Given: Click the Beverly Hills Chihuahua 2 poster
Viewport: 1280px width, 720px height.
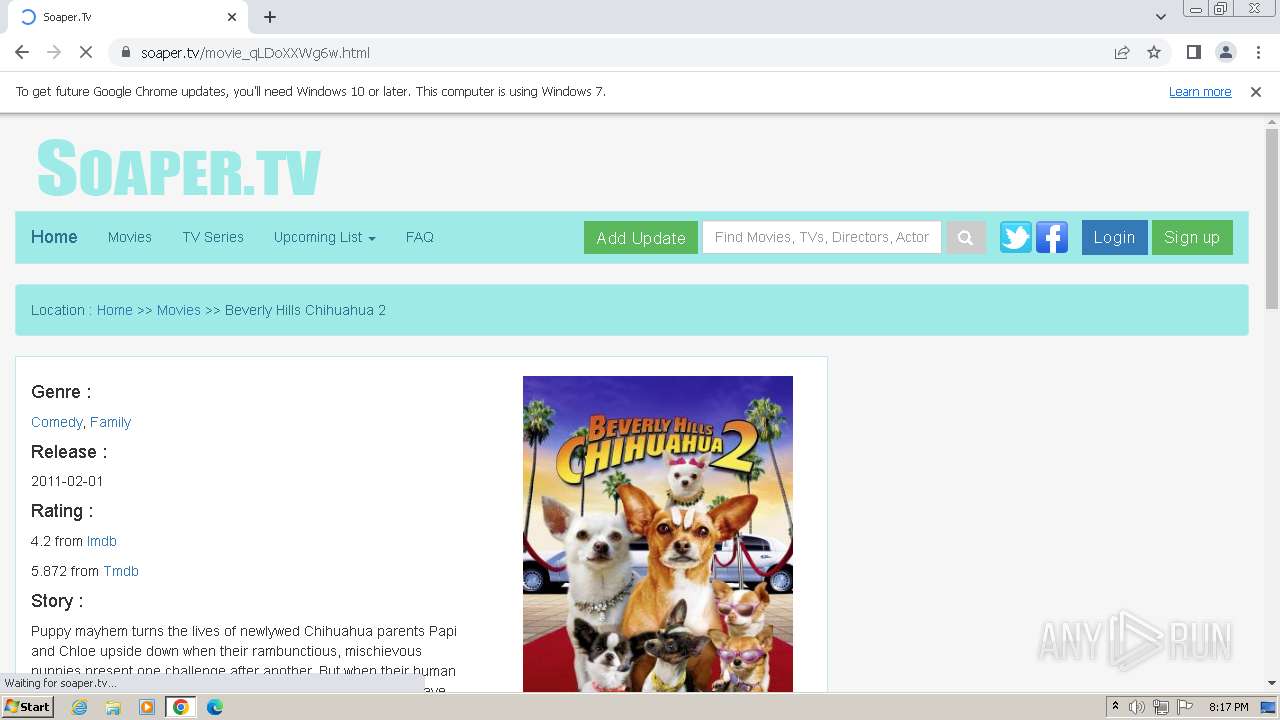Looking at the screenshot, I should coord(658,534).
